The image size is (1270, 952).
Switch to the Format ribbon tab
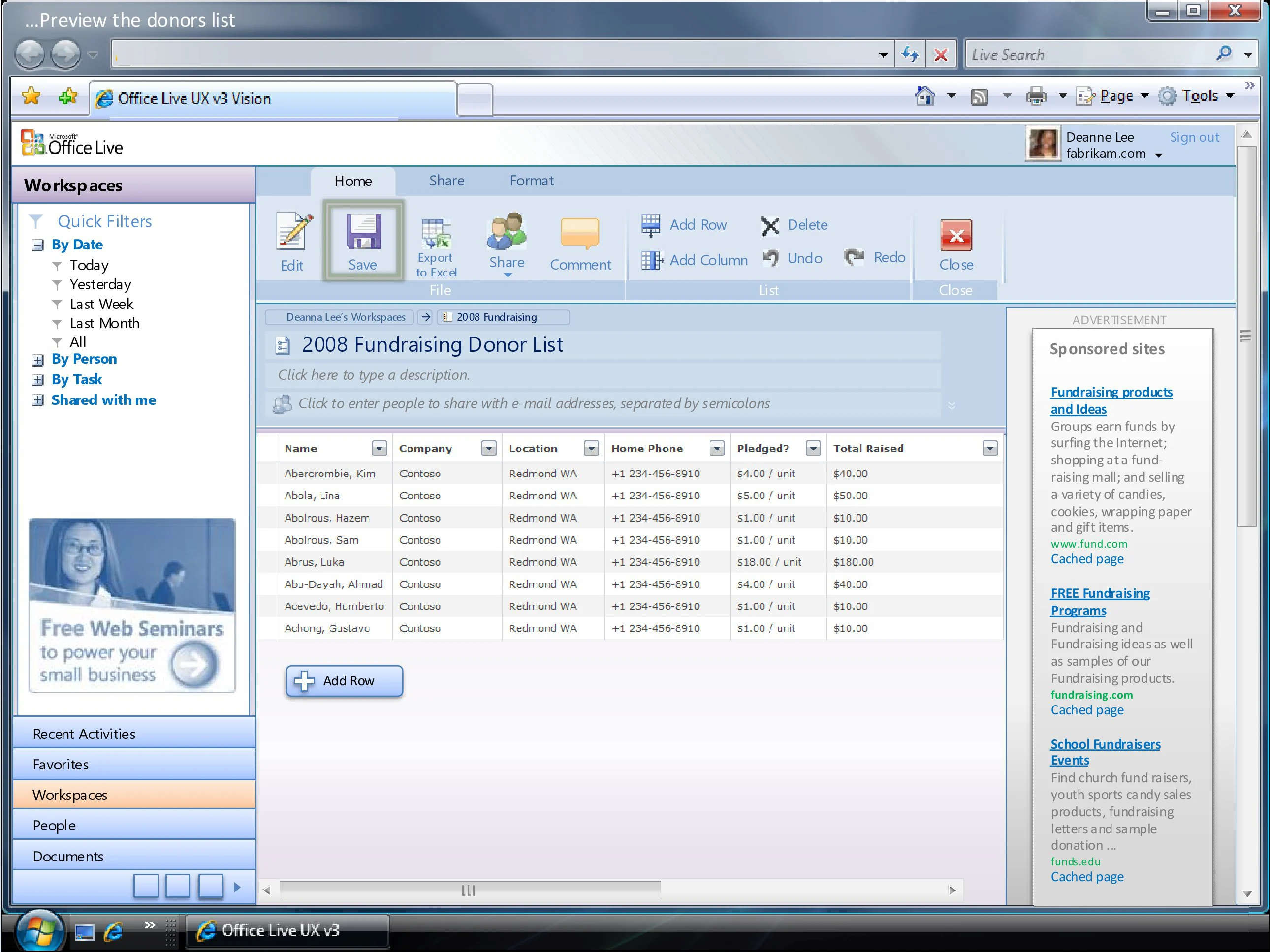point(532,181)
